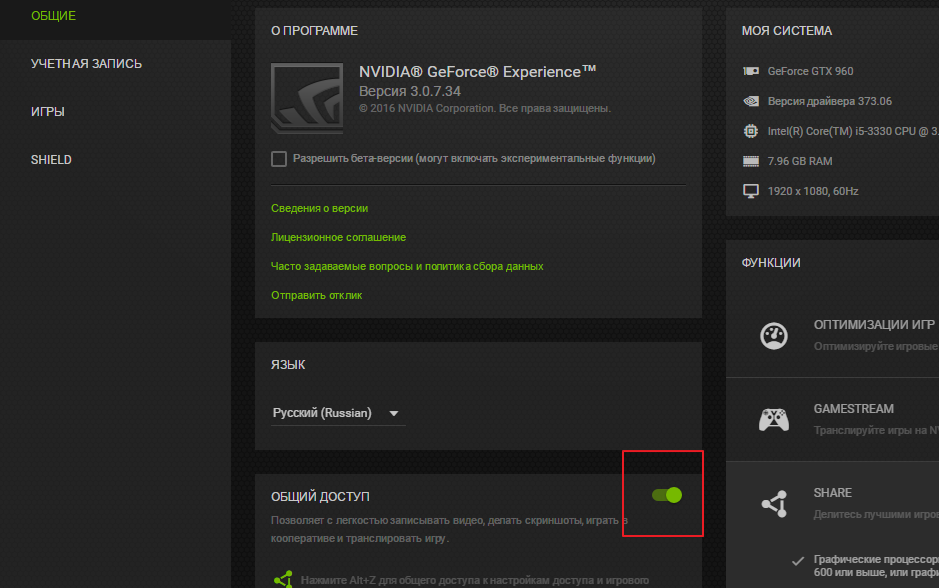Click the 7.96 GB RAM text

(x=799, y=161)
